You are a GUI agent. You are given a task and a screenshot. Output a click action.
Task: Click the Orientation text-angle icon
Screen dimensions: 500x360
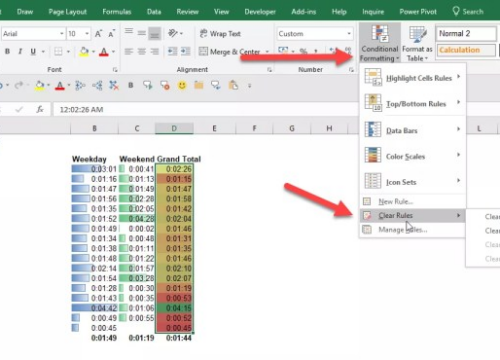[173, 33]
